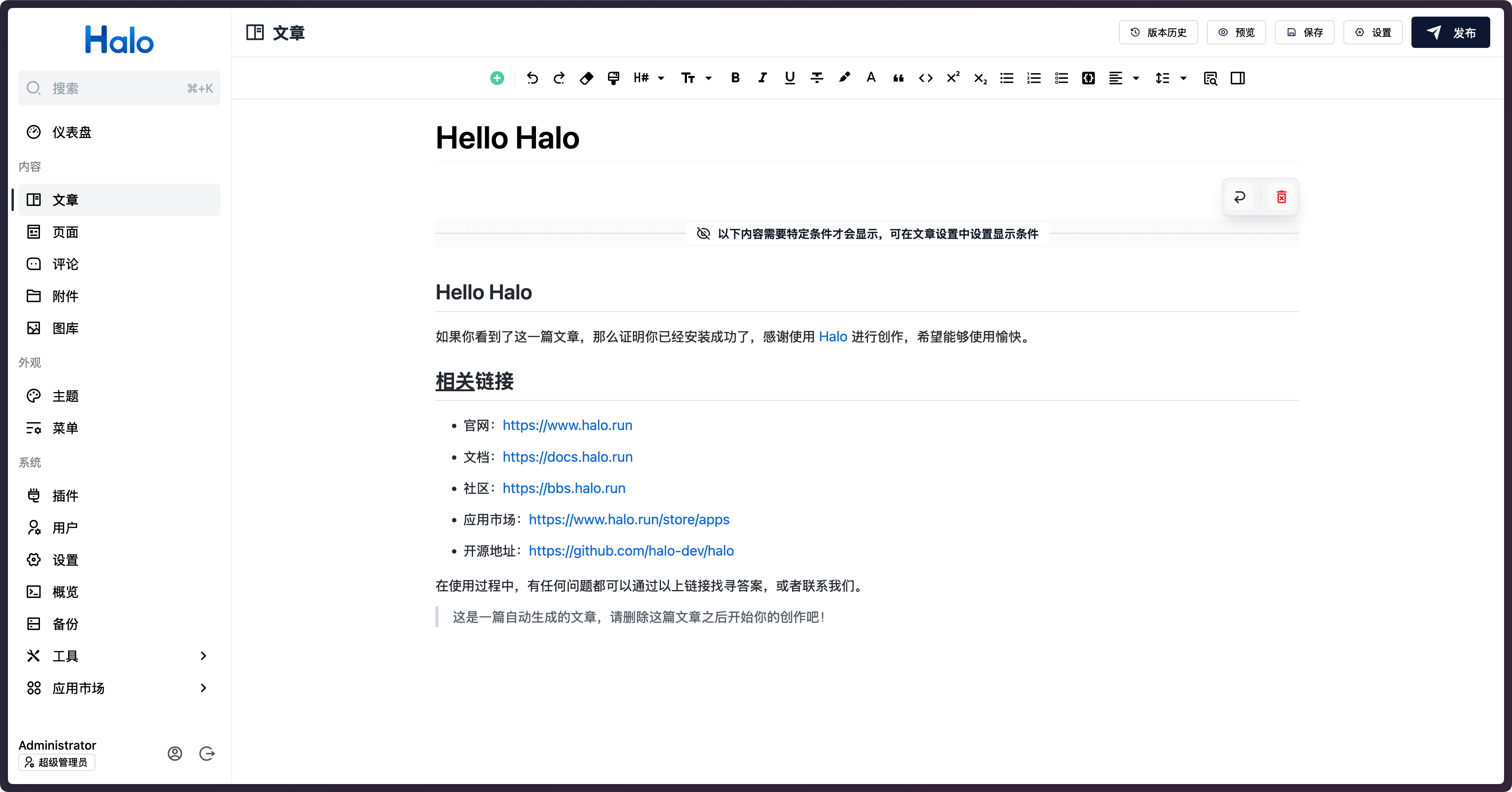Open the text color tool

pos(871,78)
